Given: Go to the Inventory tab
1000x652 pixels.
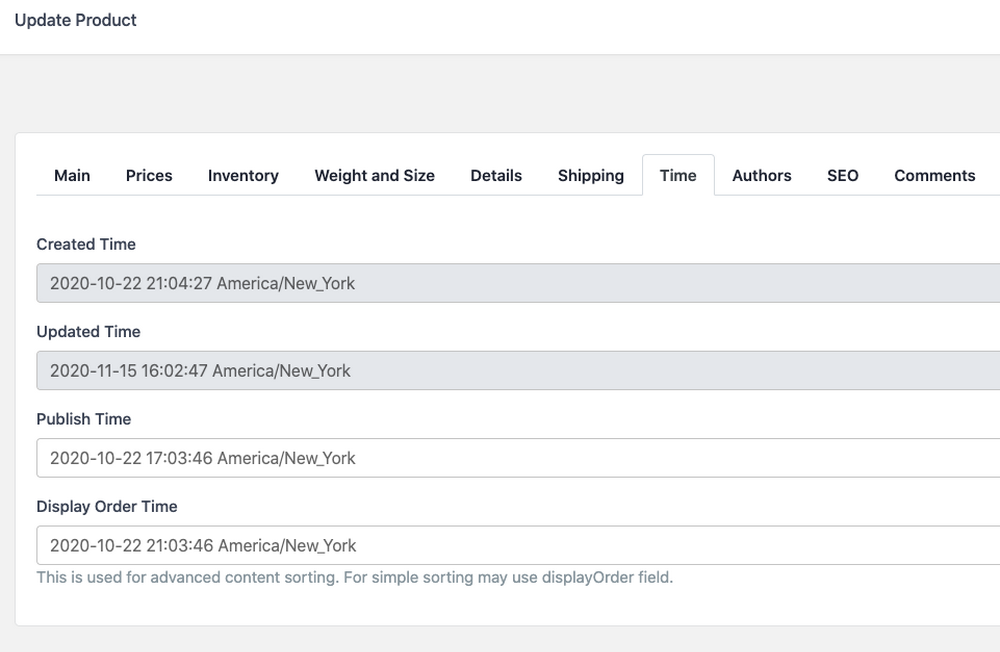Looking at the screenshot, I should 243,175.
